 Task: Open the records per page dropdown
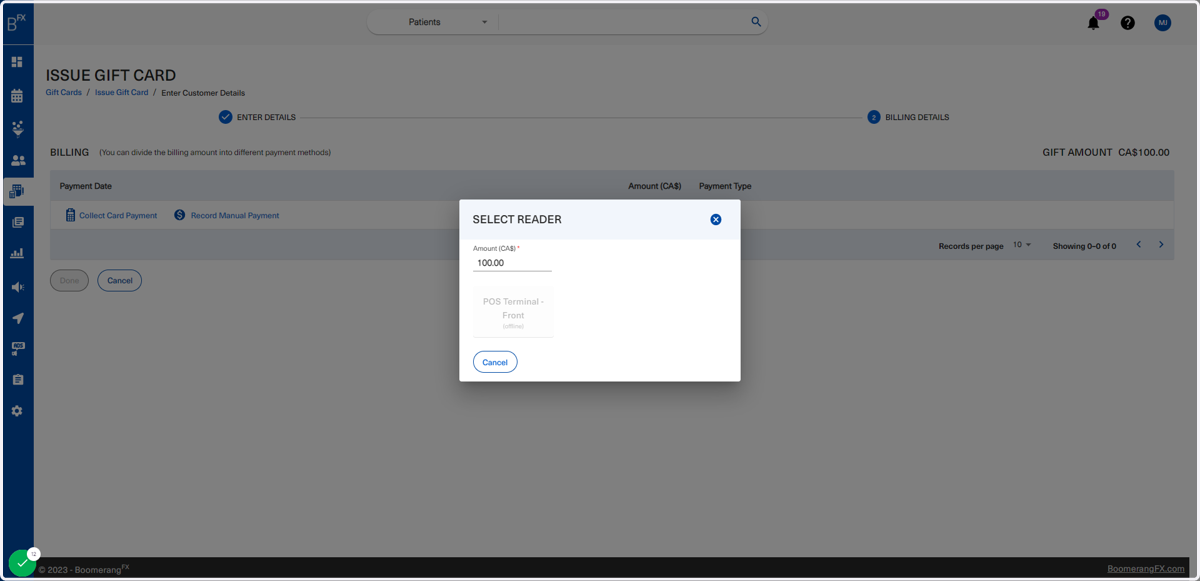pos(1021,245)
